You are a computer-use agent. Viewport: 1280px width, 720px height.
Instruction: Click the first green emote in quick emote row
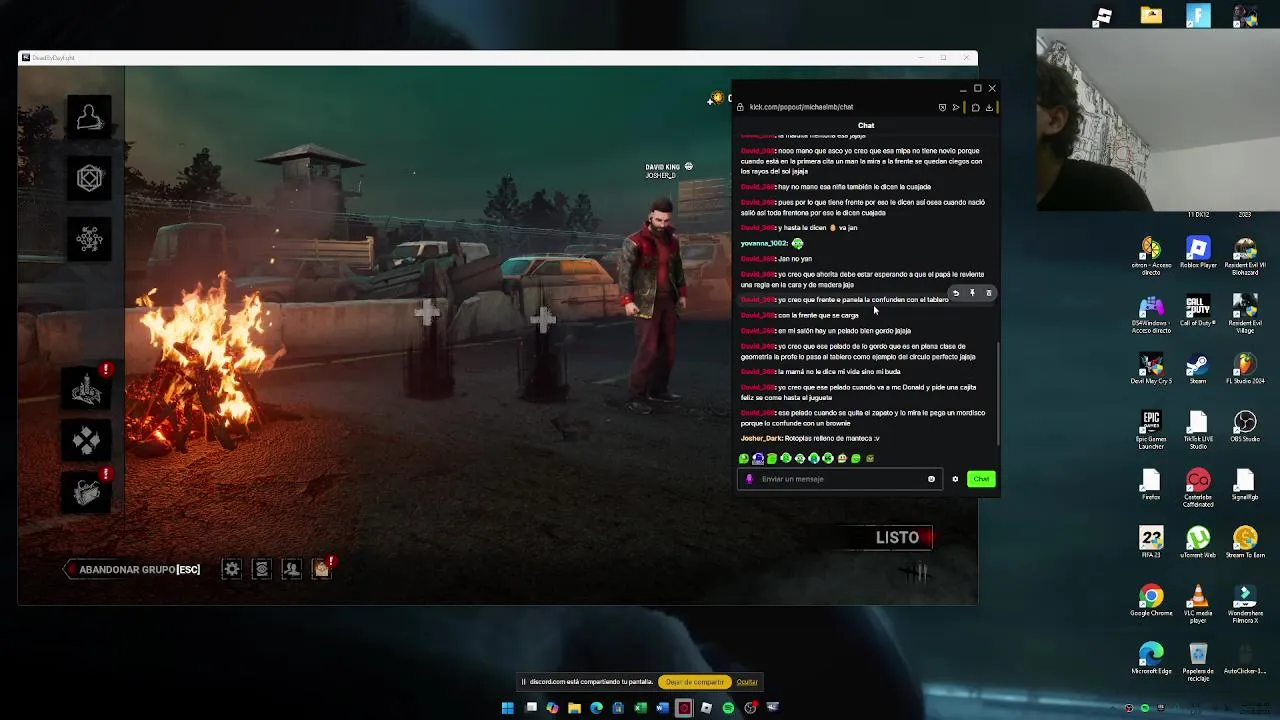pos(744,458)
